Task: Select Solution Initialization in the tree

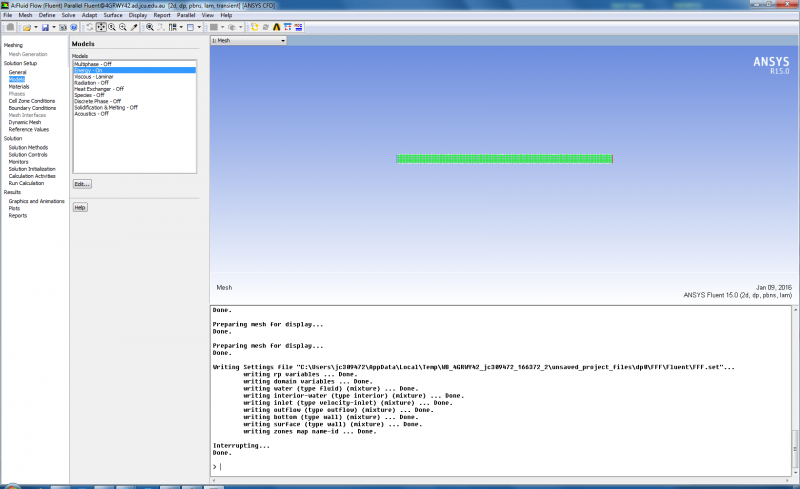Action: coord(32,169)
